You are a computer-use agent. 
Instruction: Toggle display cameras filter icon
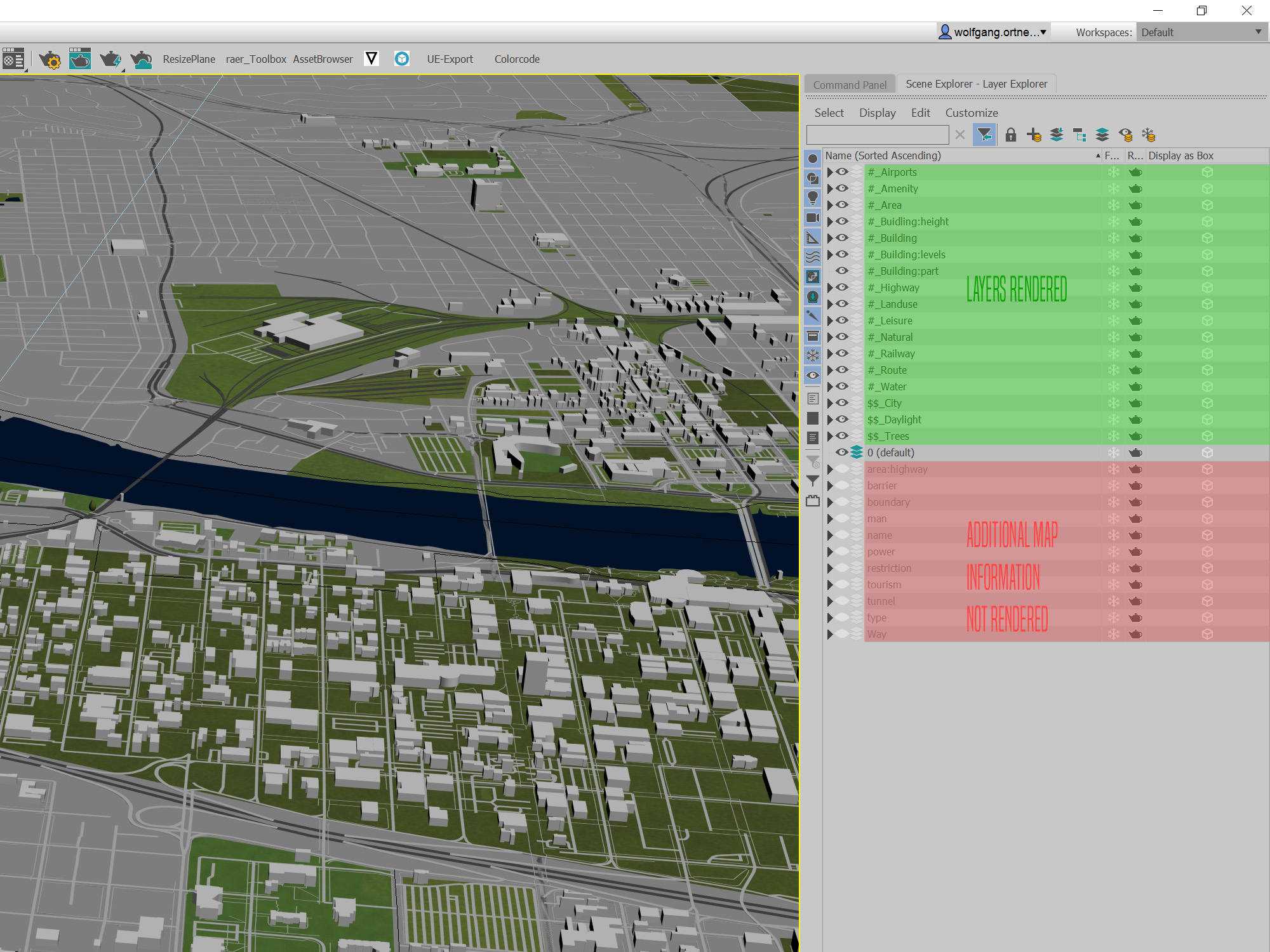(x=813, y=218)
